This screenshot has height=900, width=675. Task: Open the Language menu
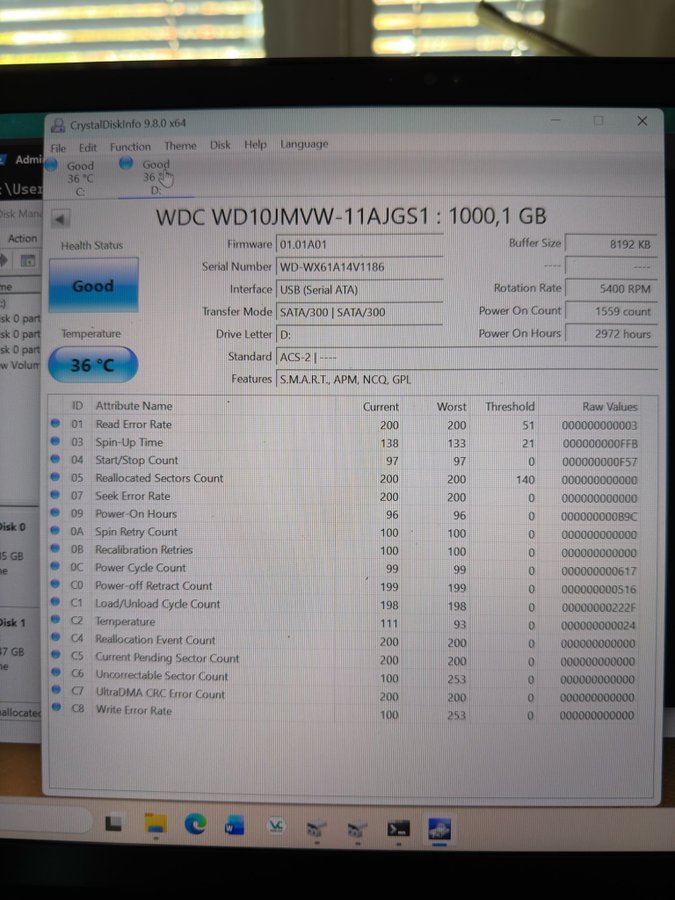[304, 144]
